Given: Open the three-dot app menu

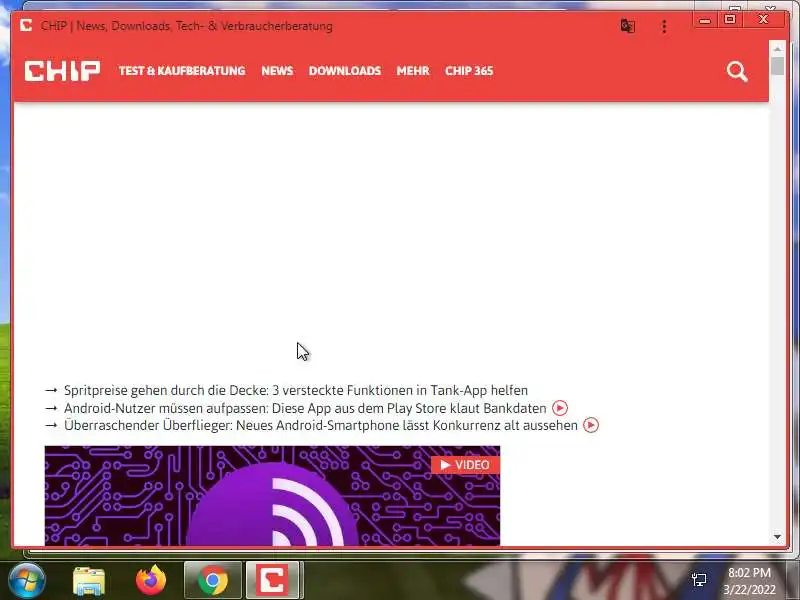Looking at the screenshot, I should pos(664,27).
